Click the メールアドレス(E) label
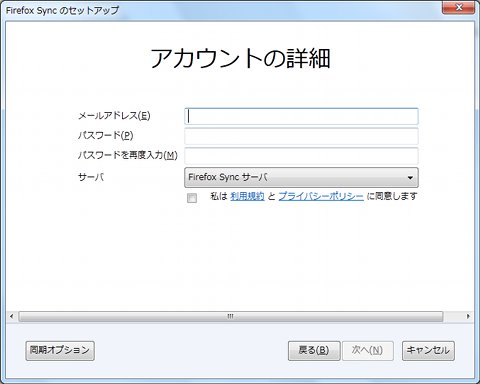Screen dimensions: 480x384 (114, 116)
